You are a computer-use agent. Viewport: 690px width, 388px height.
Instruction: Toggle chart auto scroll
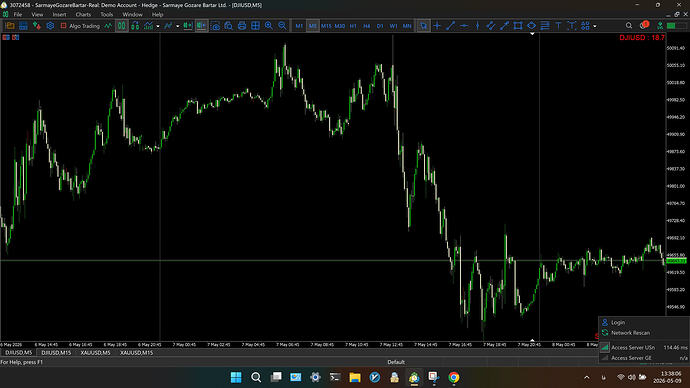point(188,26)
